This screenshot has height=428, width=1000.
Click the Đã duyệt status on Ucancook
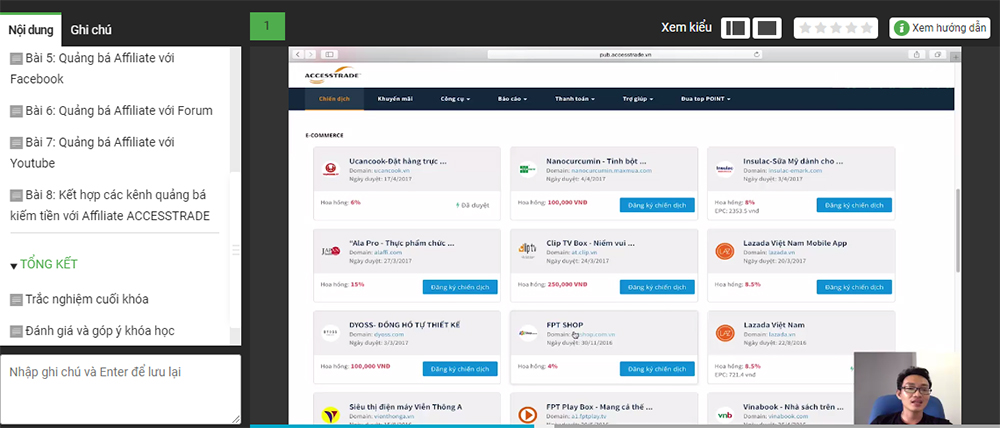point(473,205)
